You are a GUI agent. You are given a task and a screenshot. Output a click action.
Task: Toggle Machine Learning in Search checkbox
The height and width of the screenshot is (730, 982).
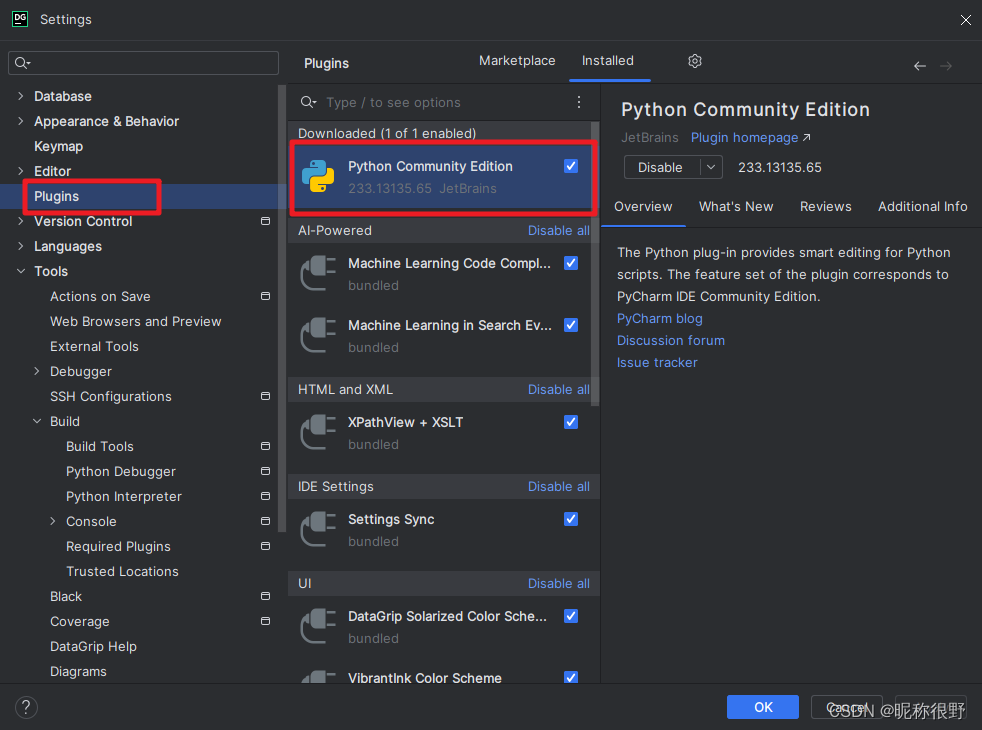coord(571,325)
